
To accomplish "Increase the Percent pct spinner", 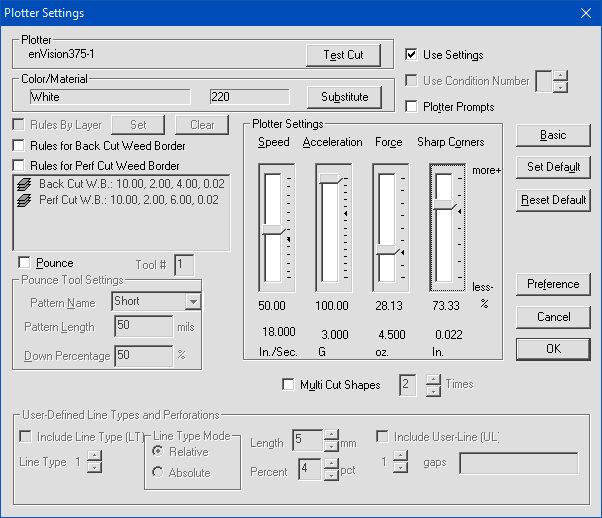I will click(331, 463).
